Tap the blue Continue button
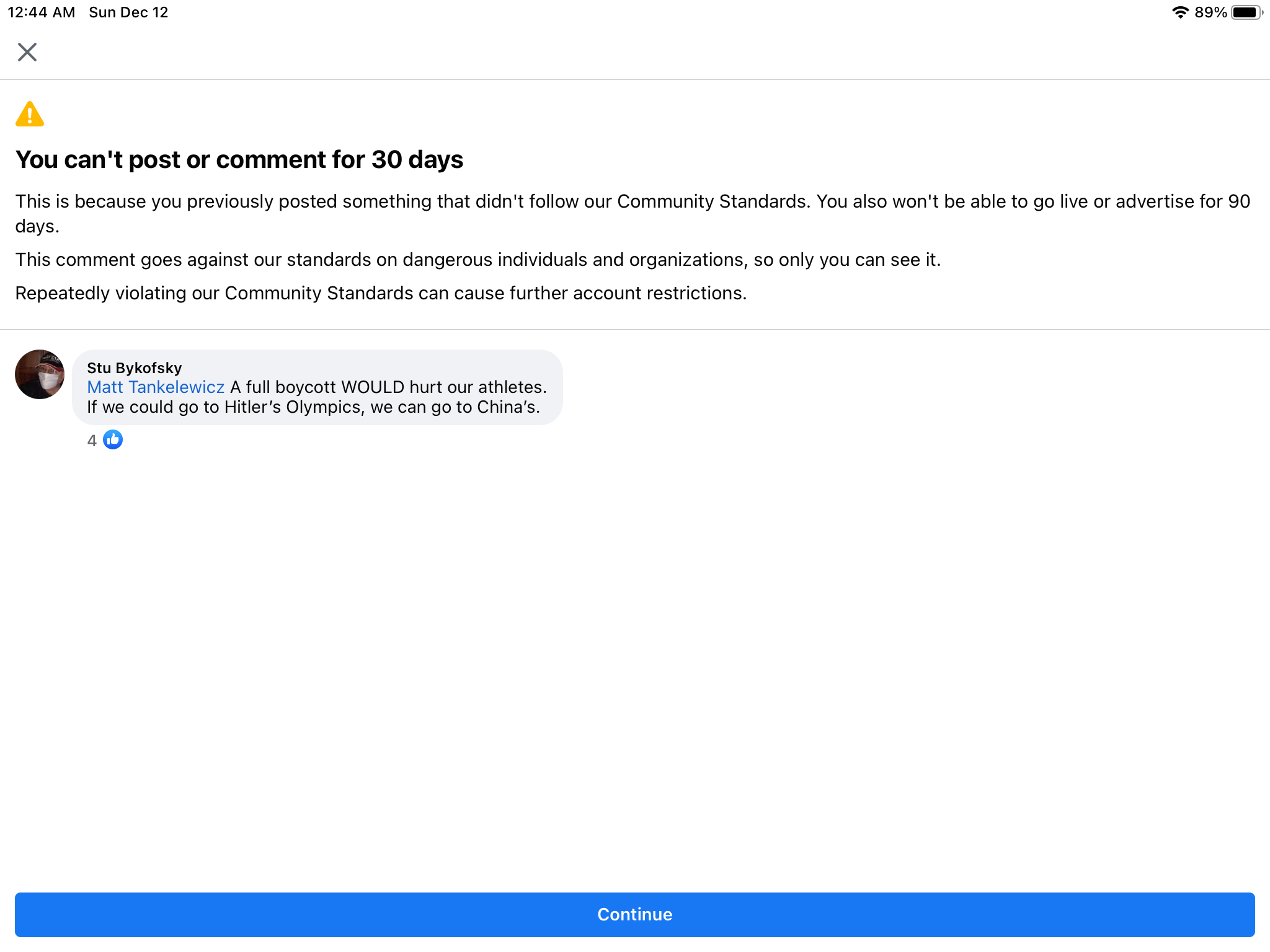 [635, 914]
